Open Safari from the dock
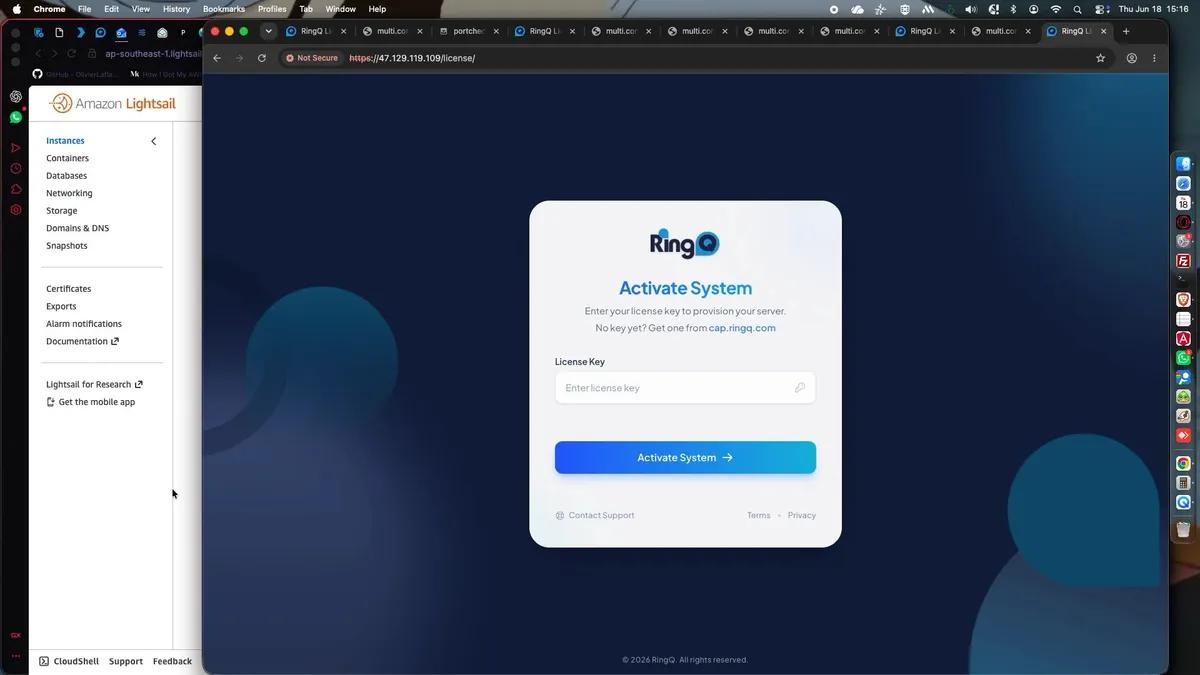Screen dimensions: 1200x675 (x=1183, y=184)
